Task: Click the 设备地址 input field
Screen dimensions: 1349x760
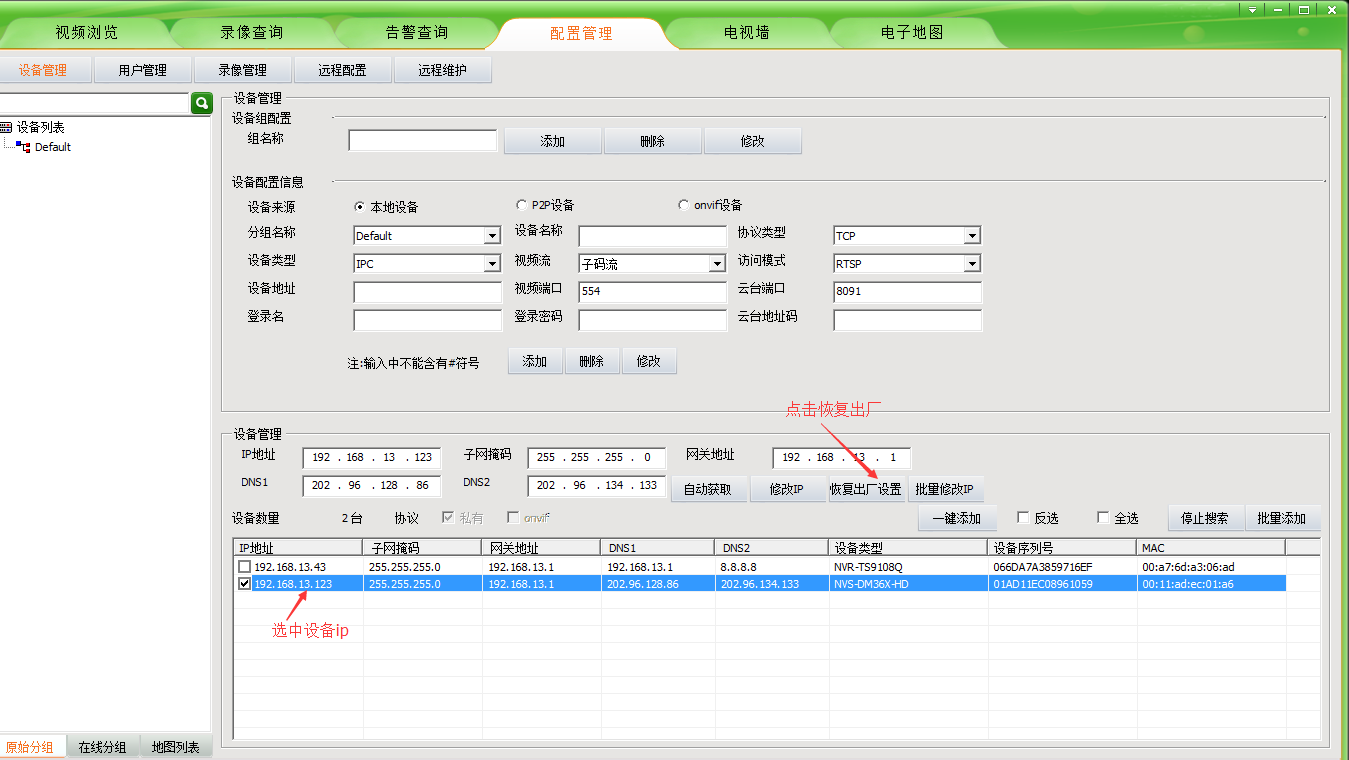Action: point(427,292)
